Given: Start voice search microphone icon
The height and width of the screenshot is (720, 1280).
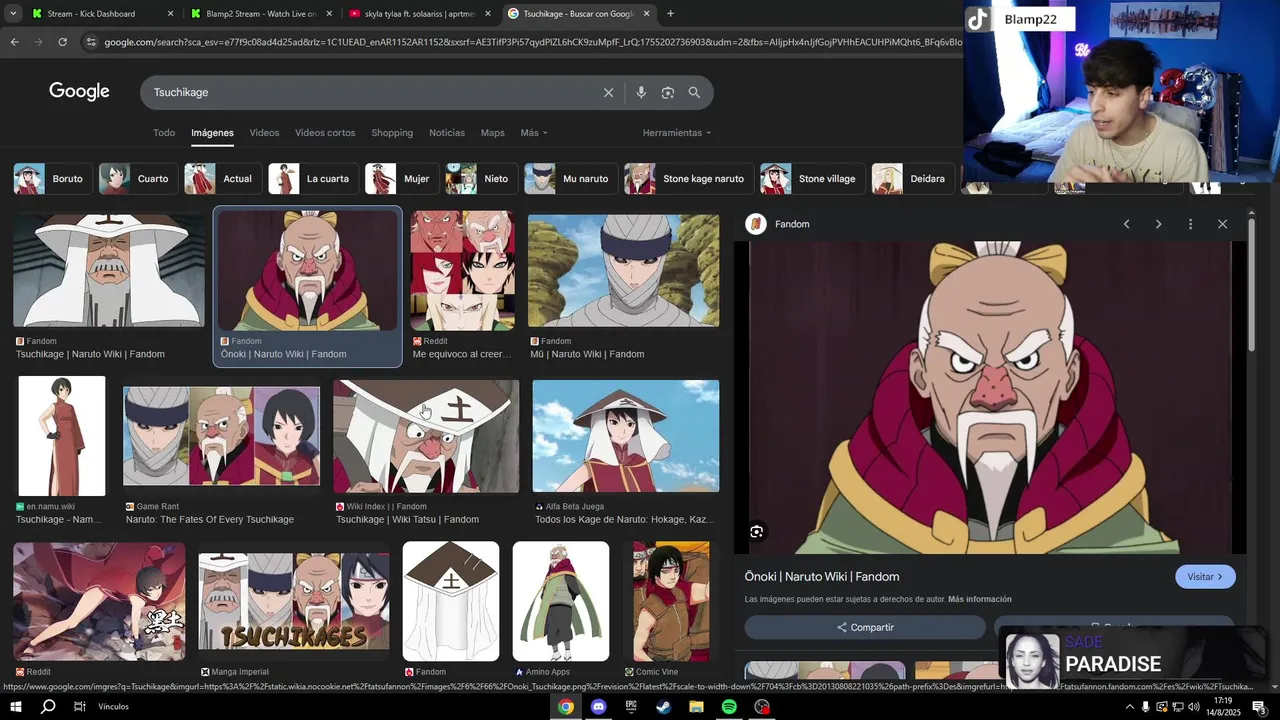Looking at the screenshot, I should coord(641,92).
